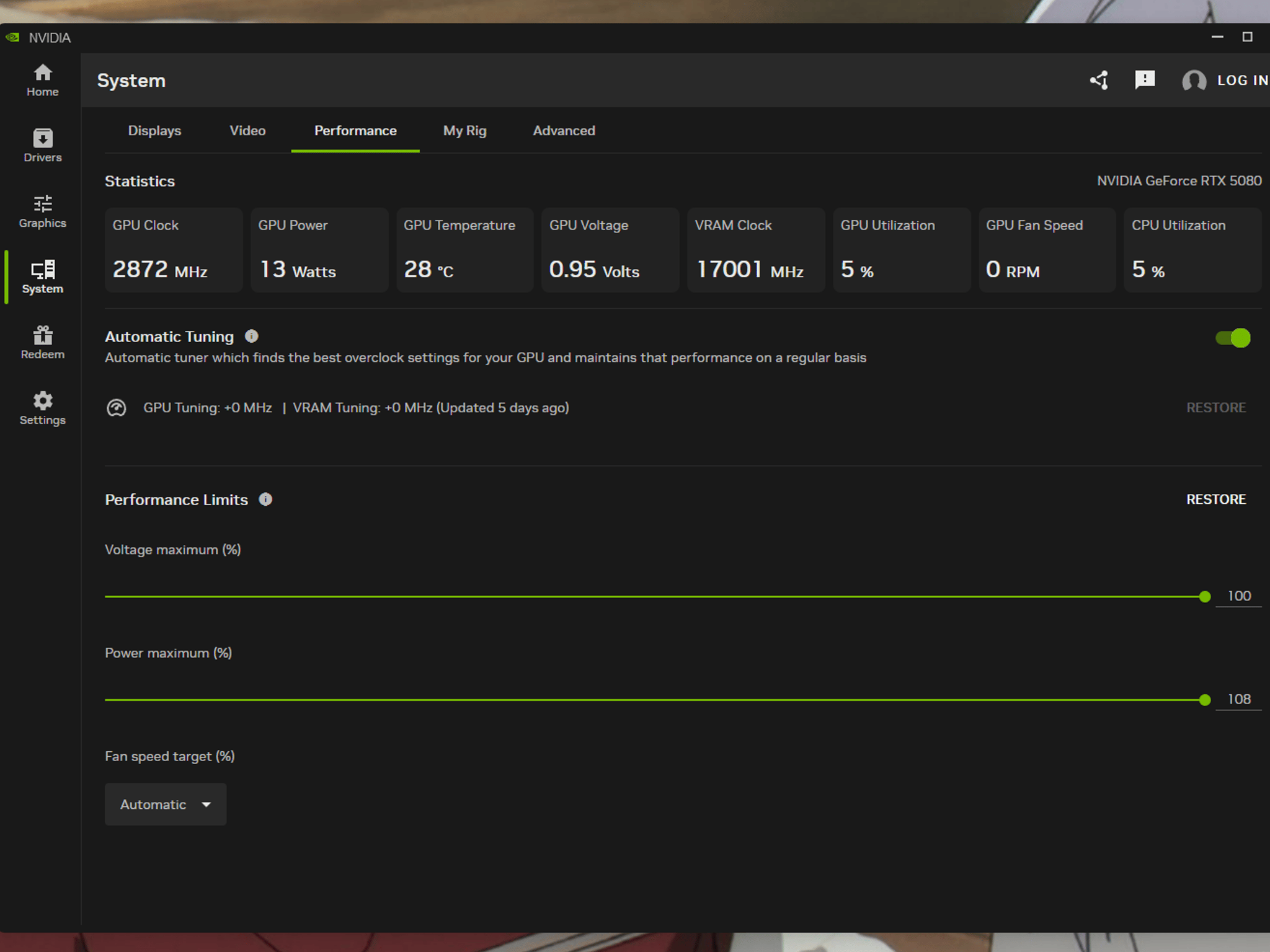Click the Power maximum slider handle

1205,700
